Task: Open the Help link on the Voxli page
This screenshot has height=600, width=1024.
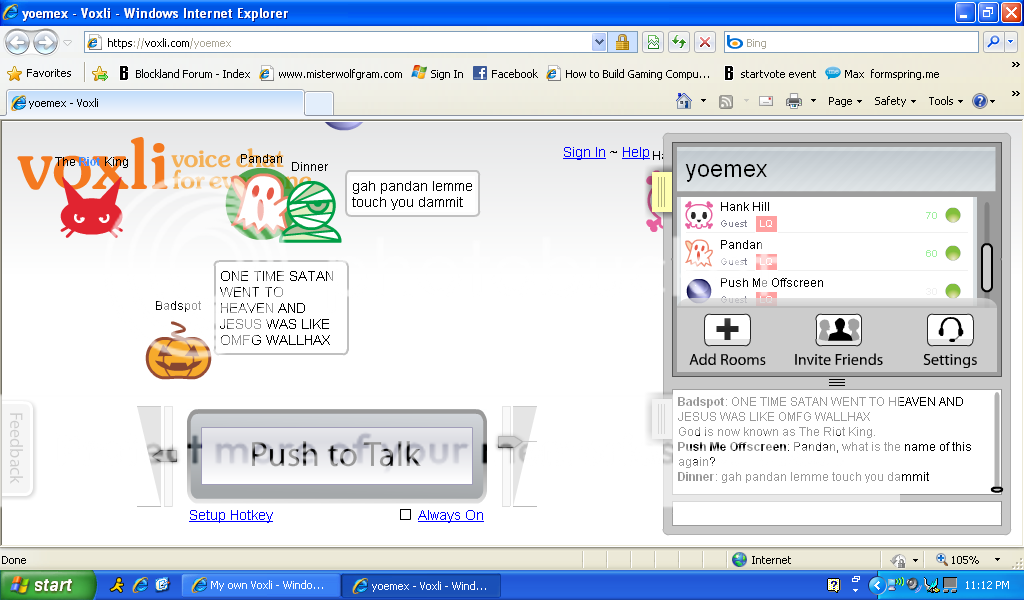Action: 635,152
